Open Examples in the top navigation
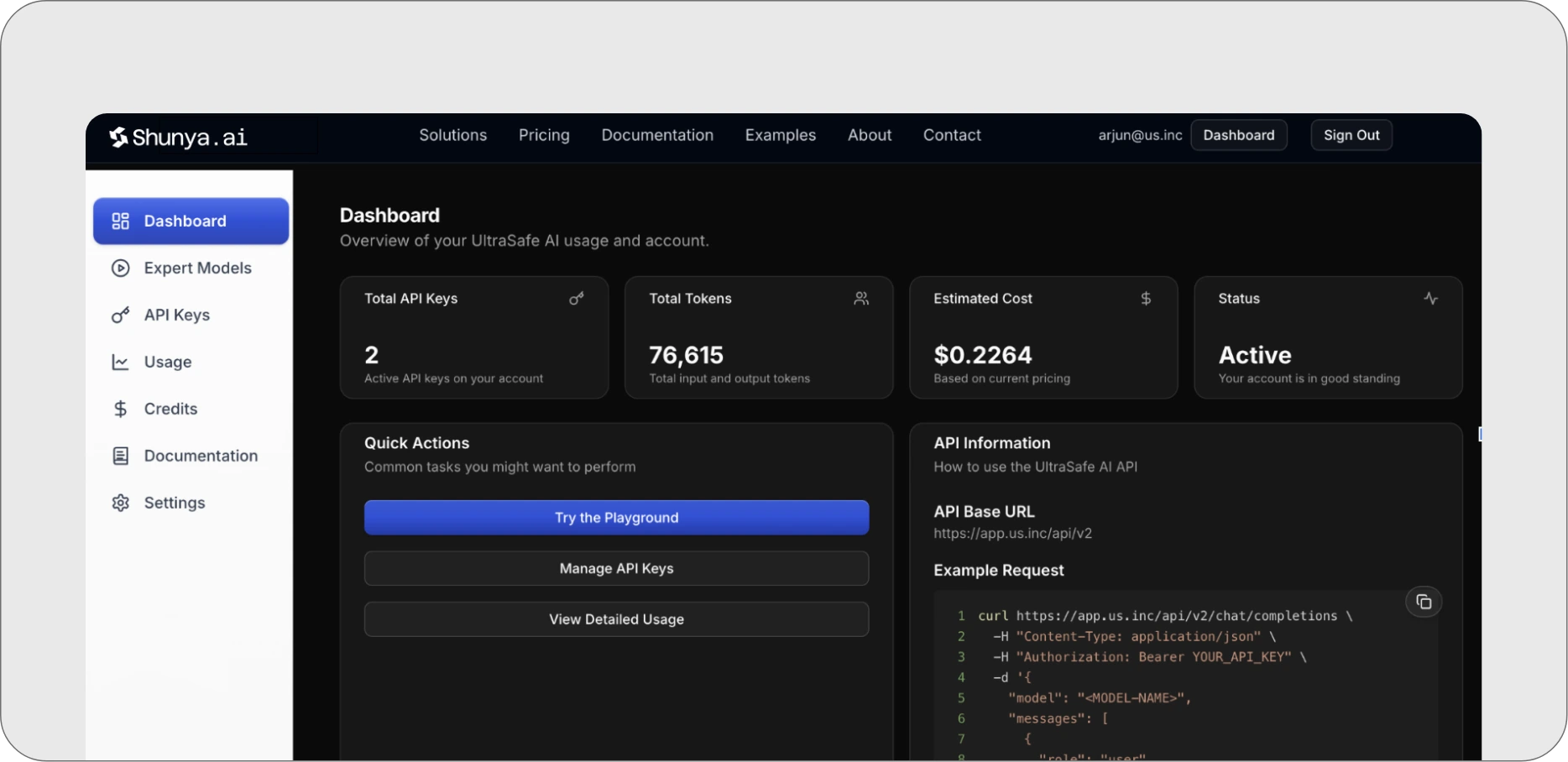Screen dimensions: 1568x762 781,135
